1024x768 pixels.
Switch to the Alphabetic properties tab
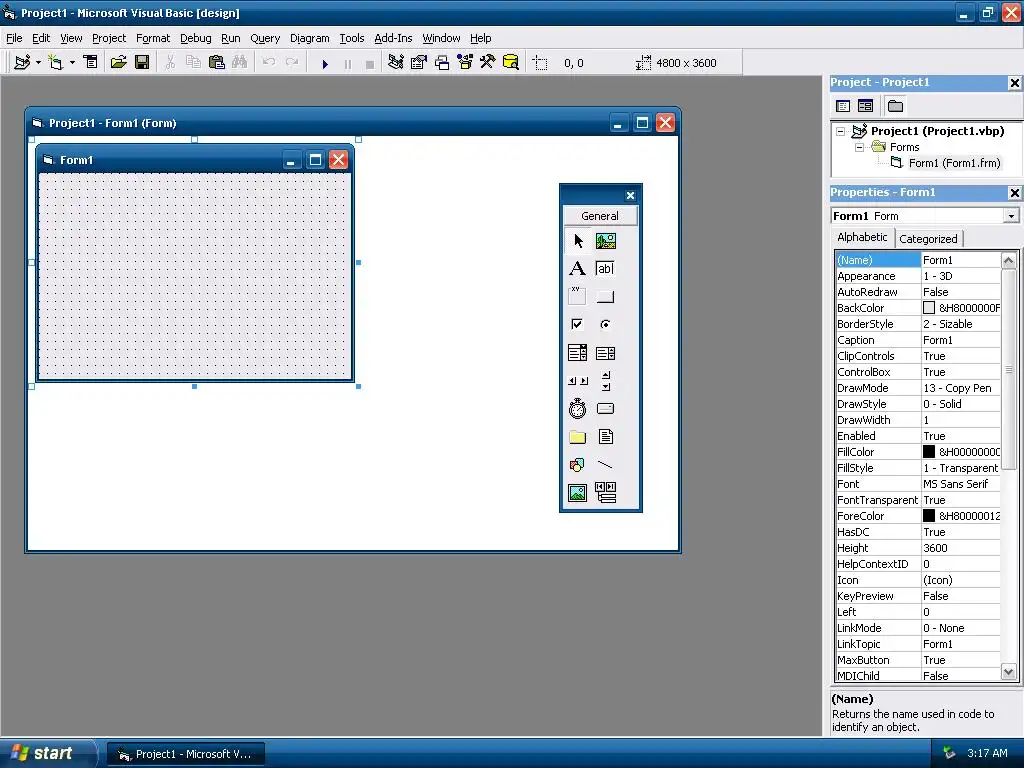(x=862, y=237)
